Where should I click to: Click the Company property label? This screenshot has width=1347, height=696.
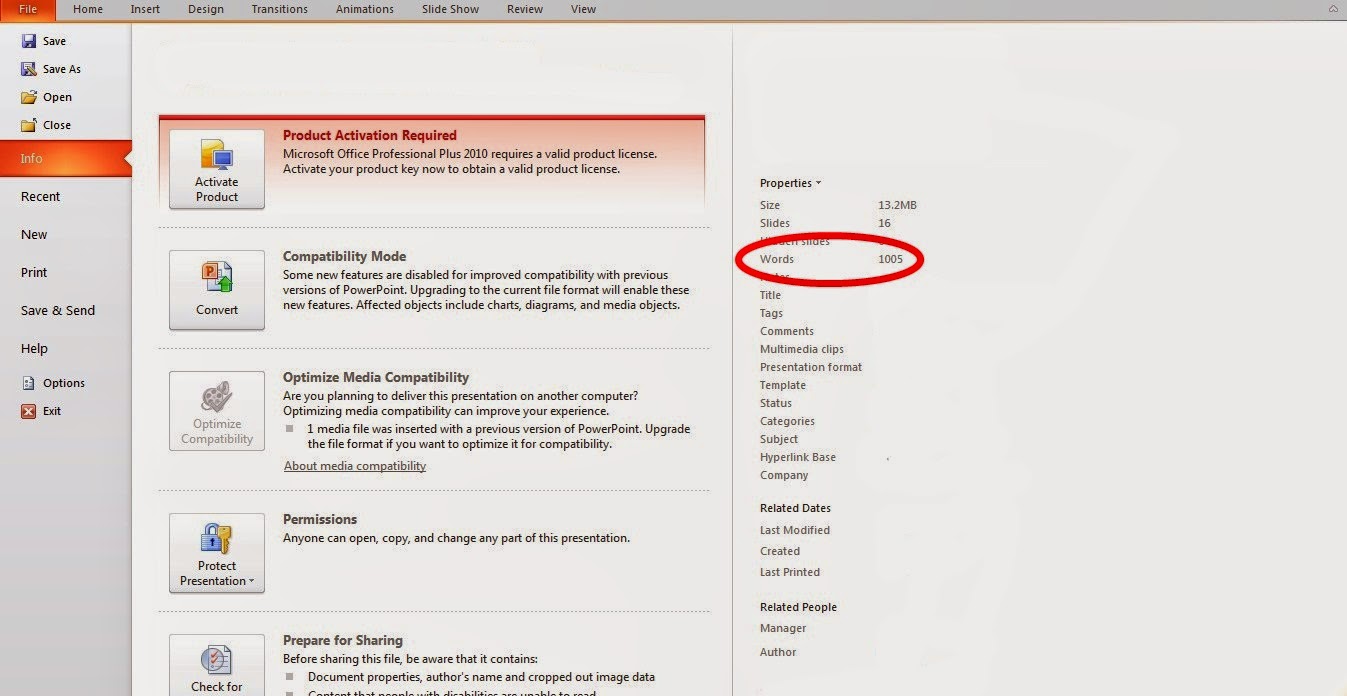pos(784,475)
